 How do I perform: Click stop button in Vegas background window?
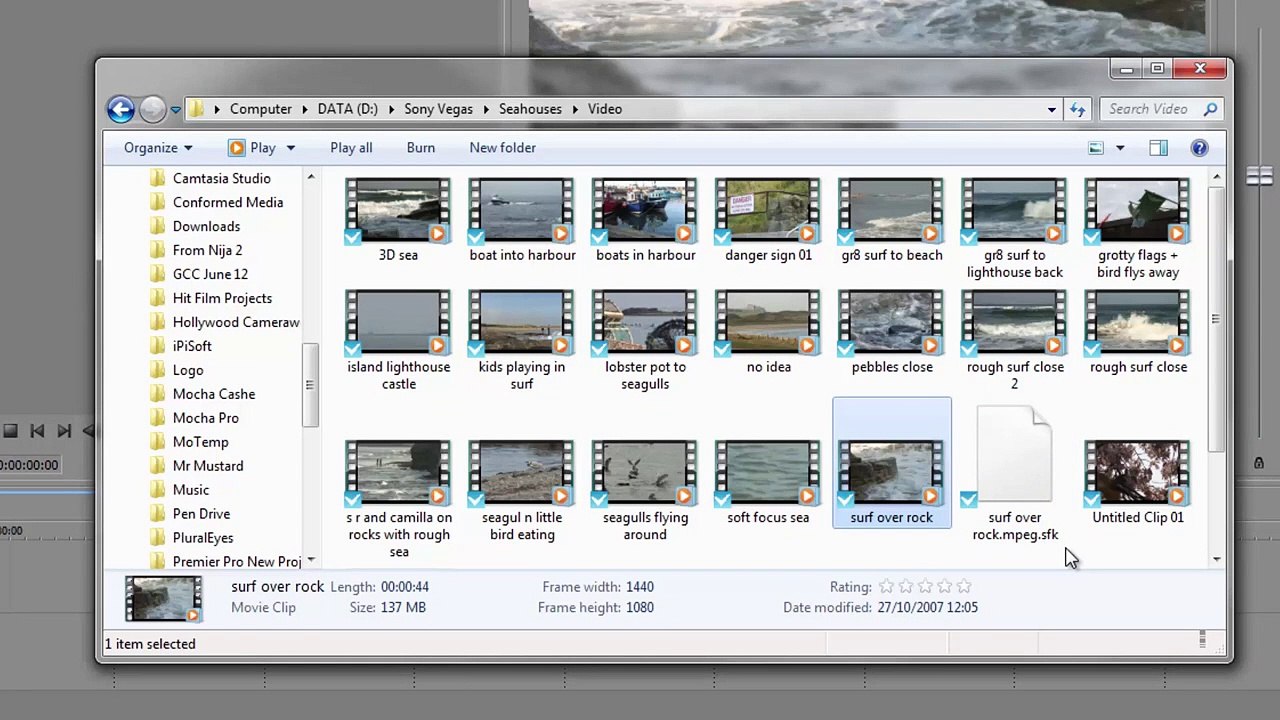10,431
